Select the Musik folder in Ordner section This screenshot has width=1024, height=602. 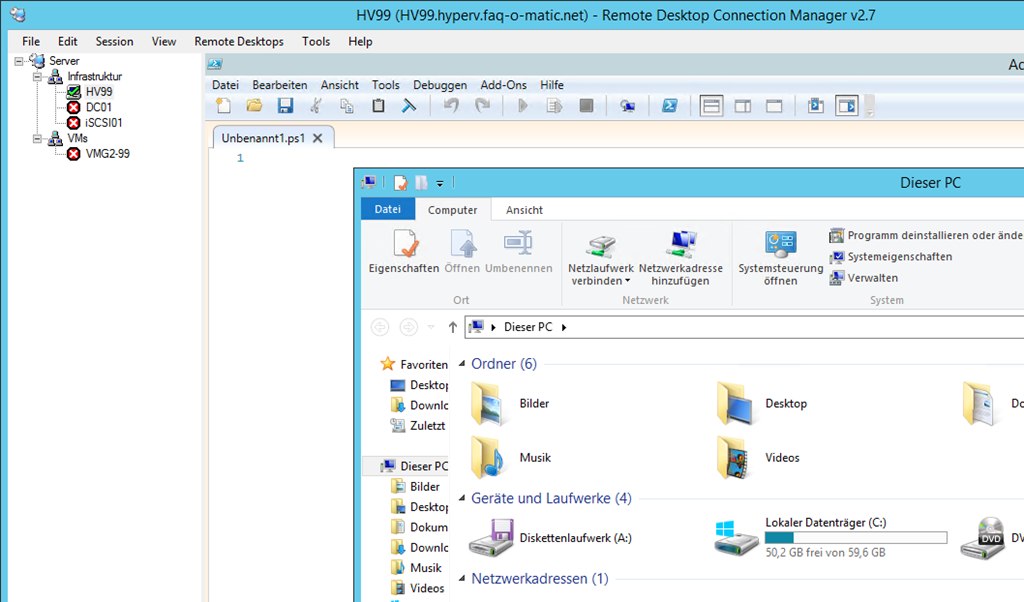pyautogui.click(x=511, y=458)
